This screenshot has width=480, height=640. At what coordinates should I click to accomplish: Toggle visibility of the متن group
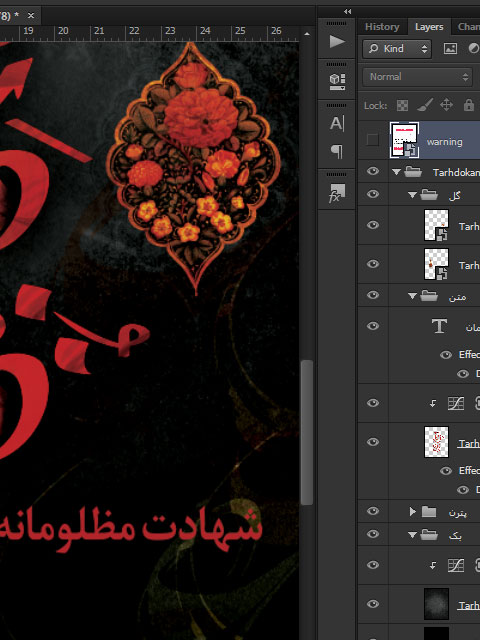373,295
